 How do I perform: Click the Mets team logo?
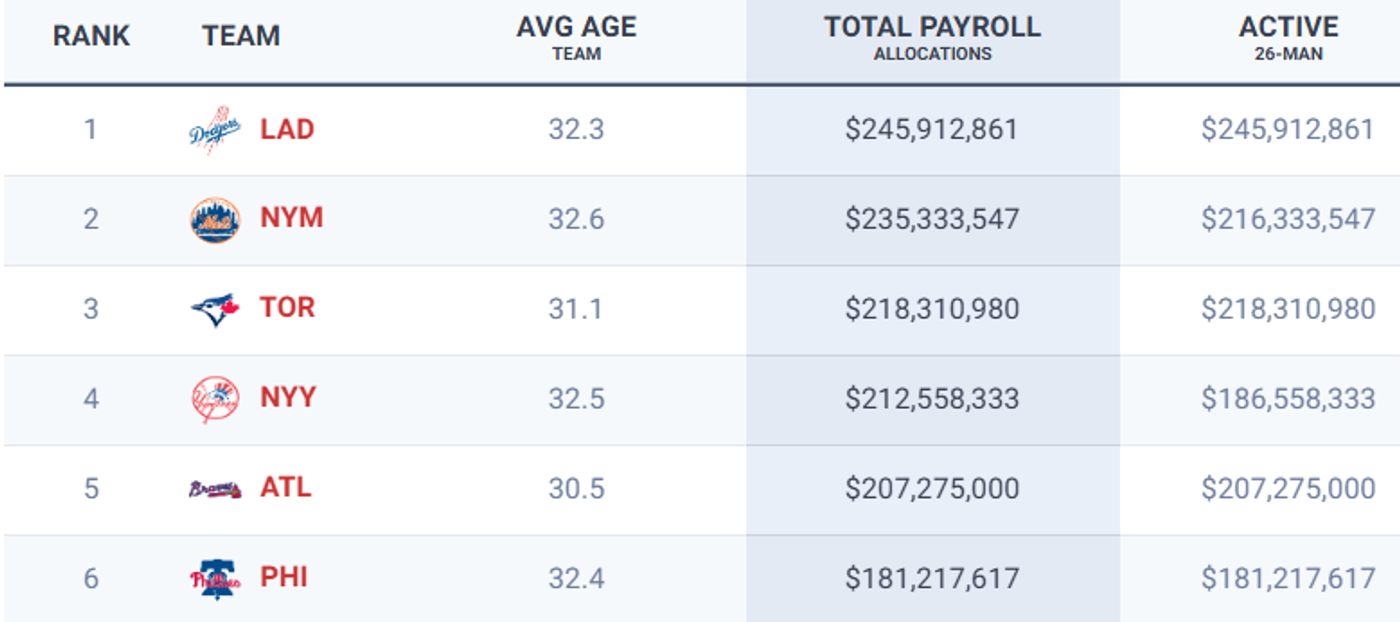[215, 220]
